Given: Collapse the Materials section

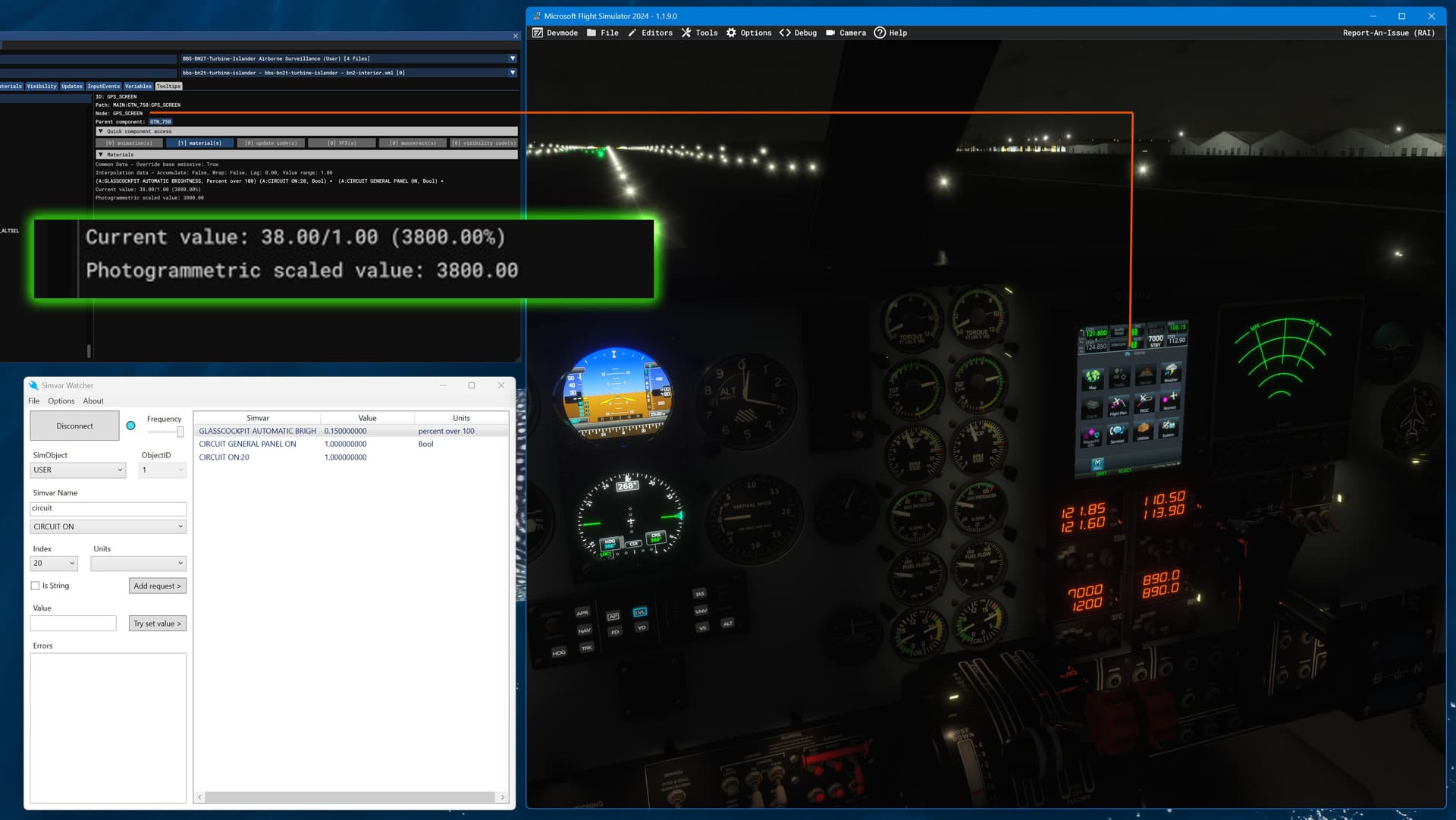Looking at the screenshot, I should [101, 155].
